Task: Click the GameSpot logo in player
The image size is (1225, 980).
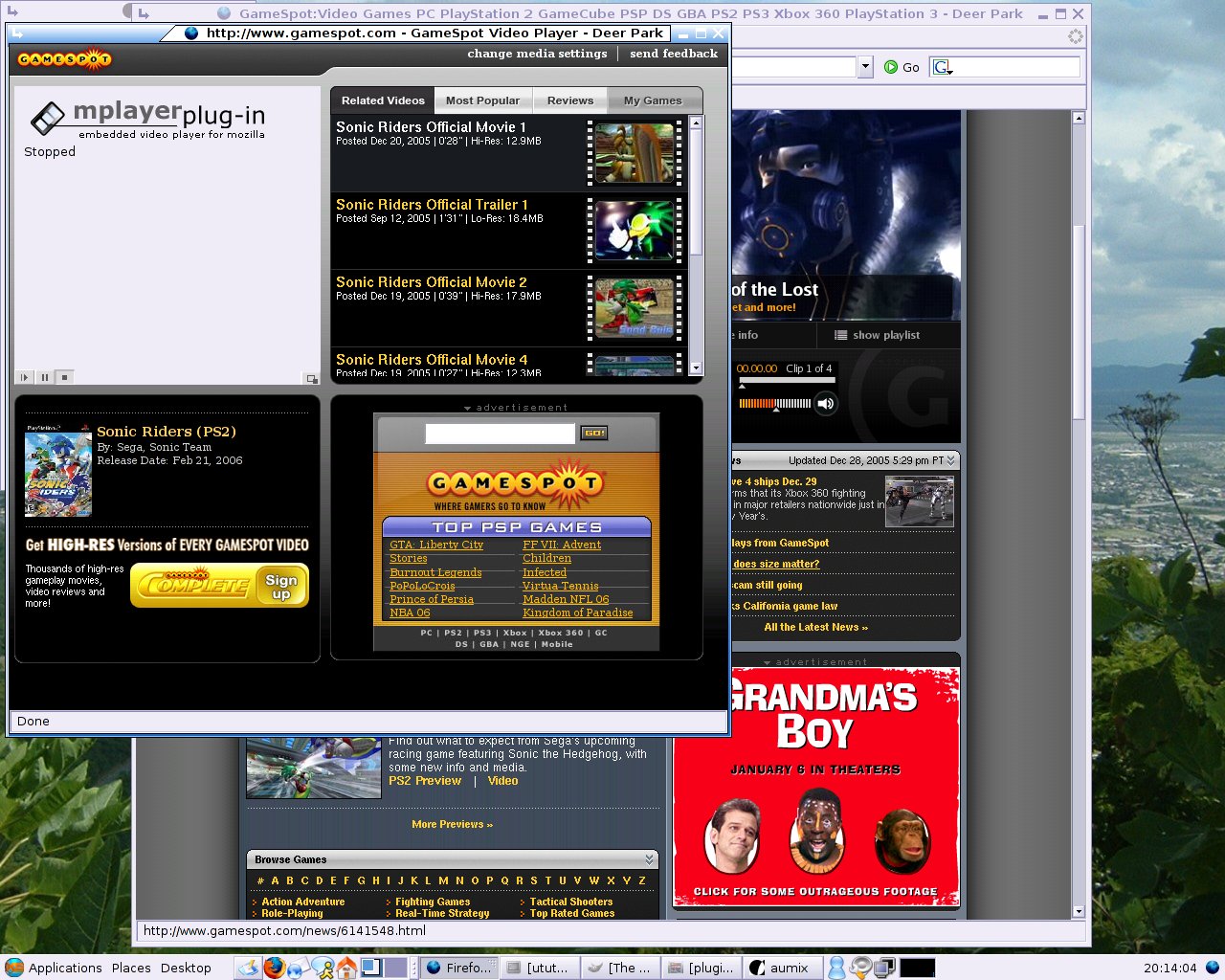Action: pyautogui.click(x=64, y=59)
